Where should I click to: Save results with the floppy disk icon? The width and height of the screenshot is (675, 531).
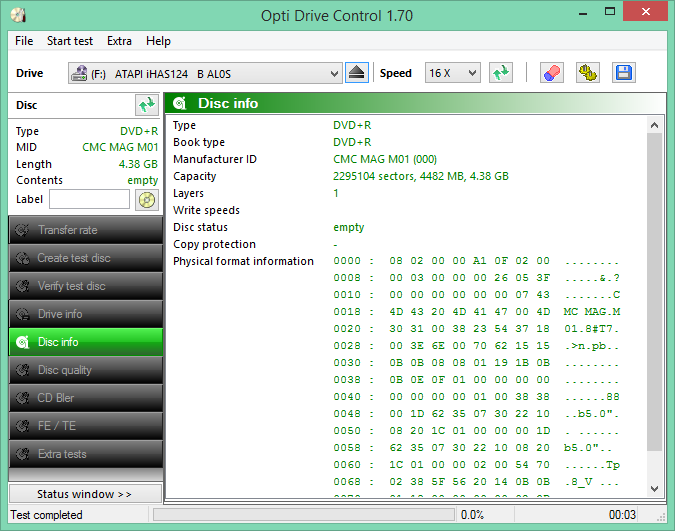(624, 73)
